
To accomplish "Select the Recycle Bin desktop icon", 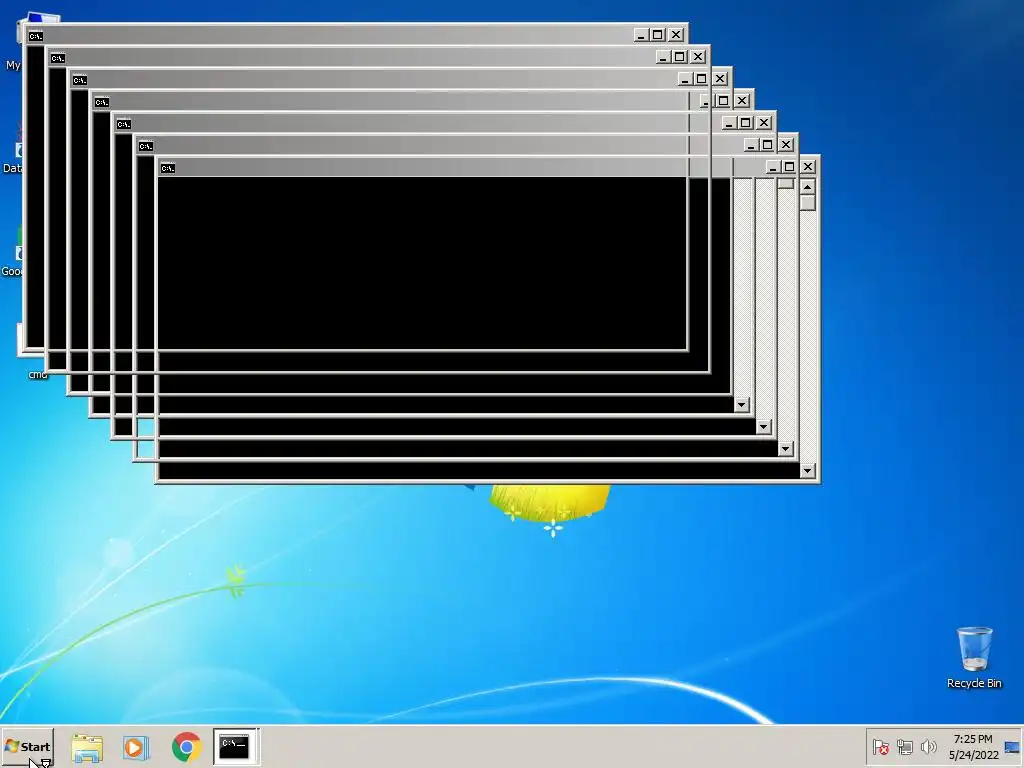I will click(974, 657).
